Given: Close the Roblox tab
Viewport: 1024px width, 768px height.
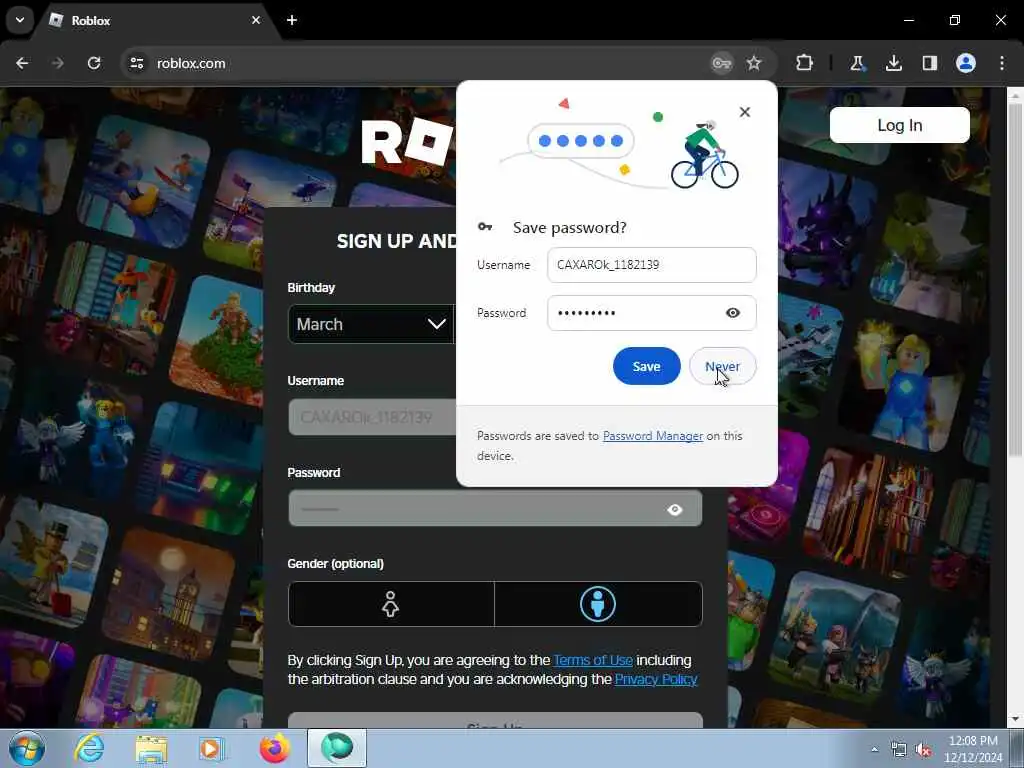Looking at the screenshot, I should coord(256,20).
